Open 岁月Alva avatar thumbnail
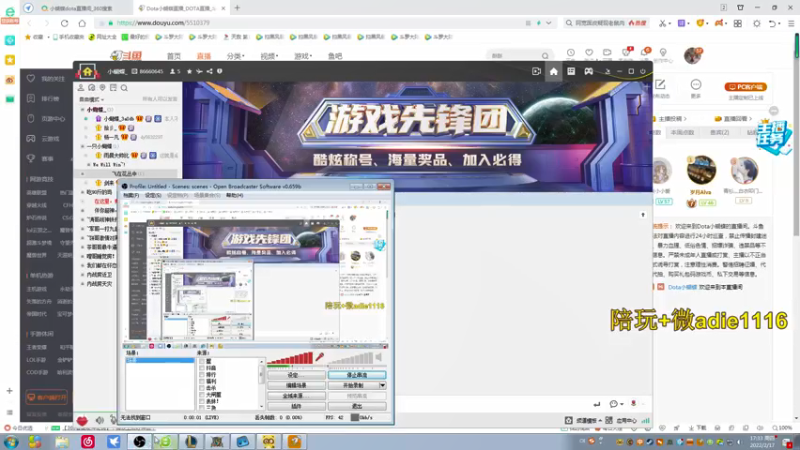The image size is (800, 450). point(702,170)
